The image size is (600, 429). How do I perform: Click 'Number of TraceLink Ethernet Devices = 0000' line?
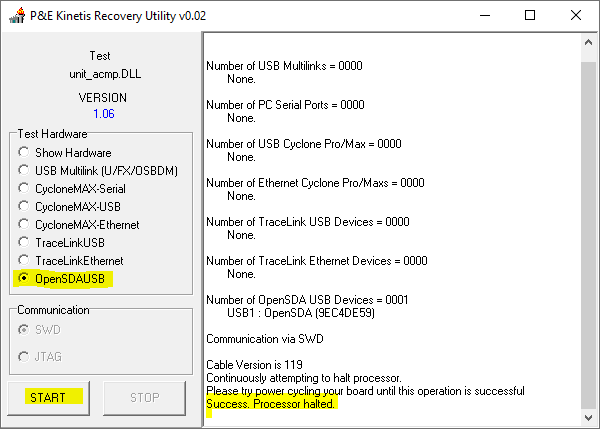tap(317, 261)
